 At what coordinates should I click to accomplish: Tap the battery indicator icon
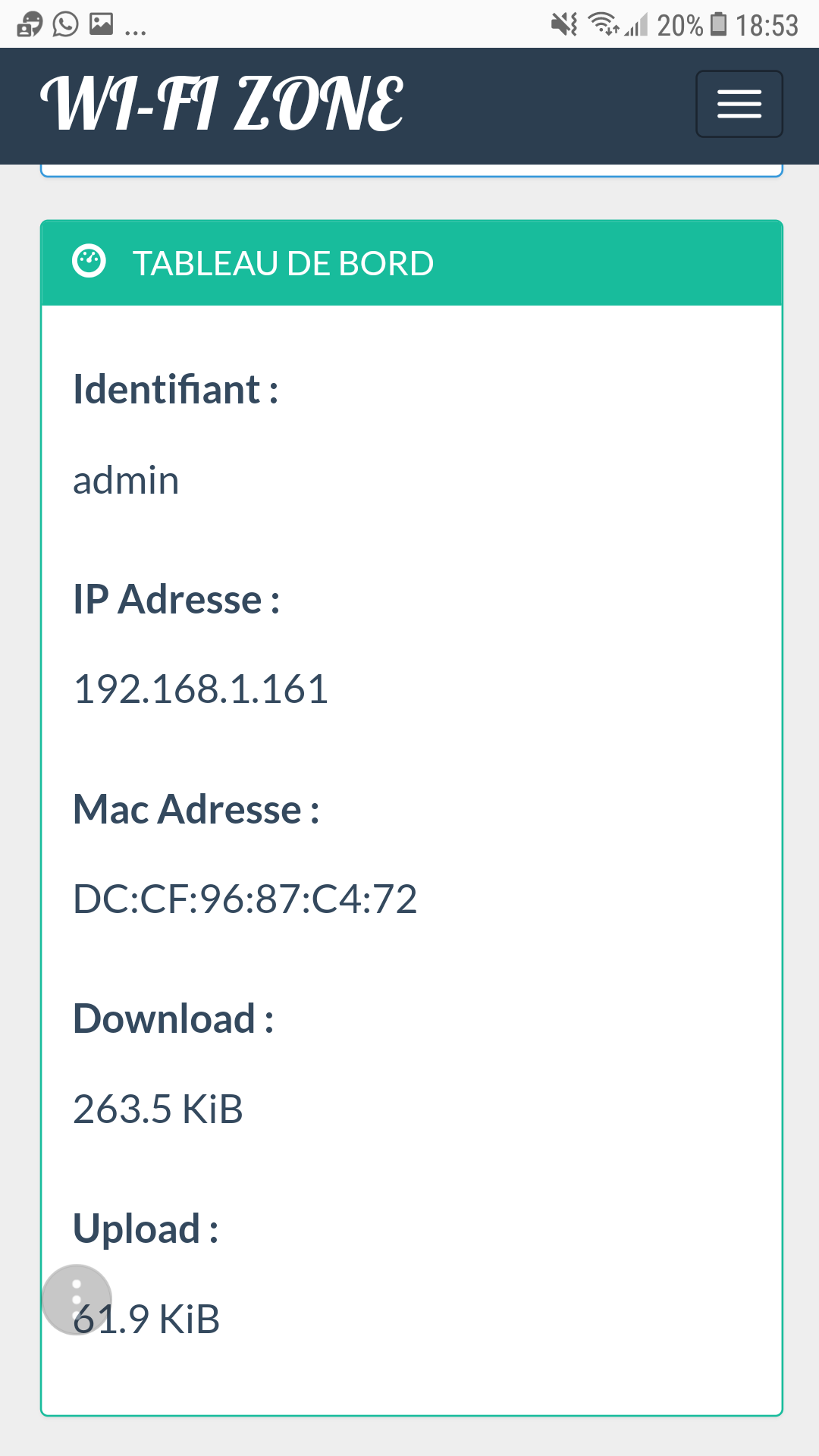click(718, 24)
